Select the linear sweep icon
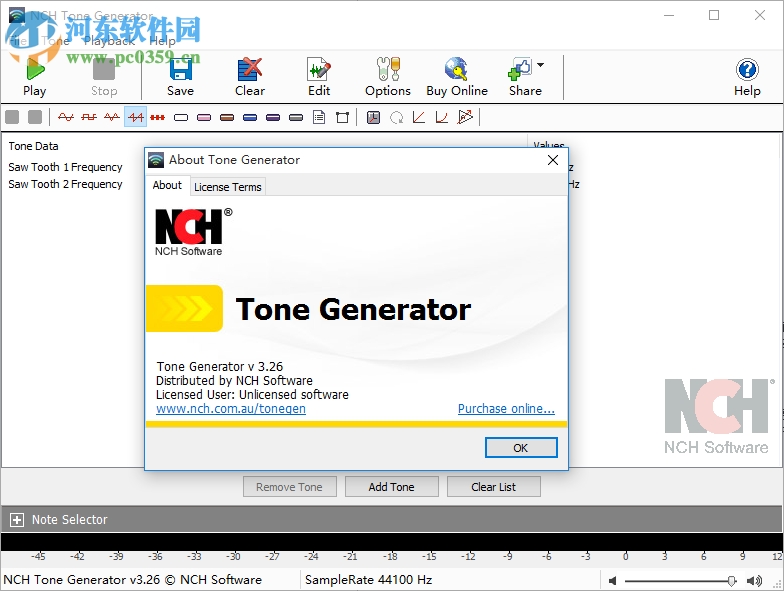The image size is (784, 591). click(419, 118)
